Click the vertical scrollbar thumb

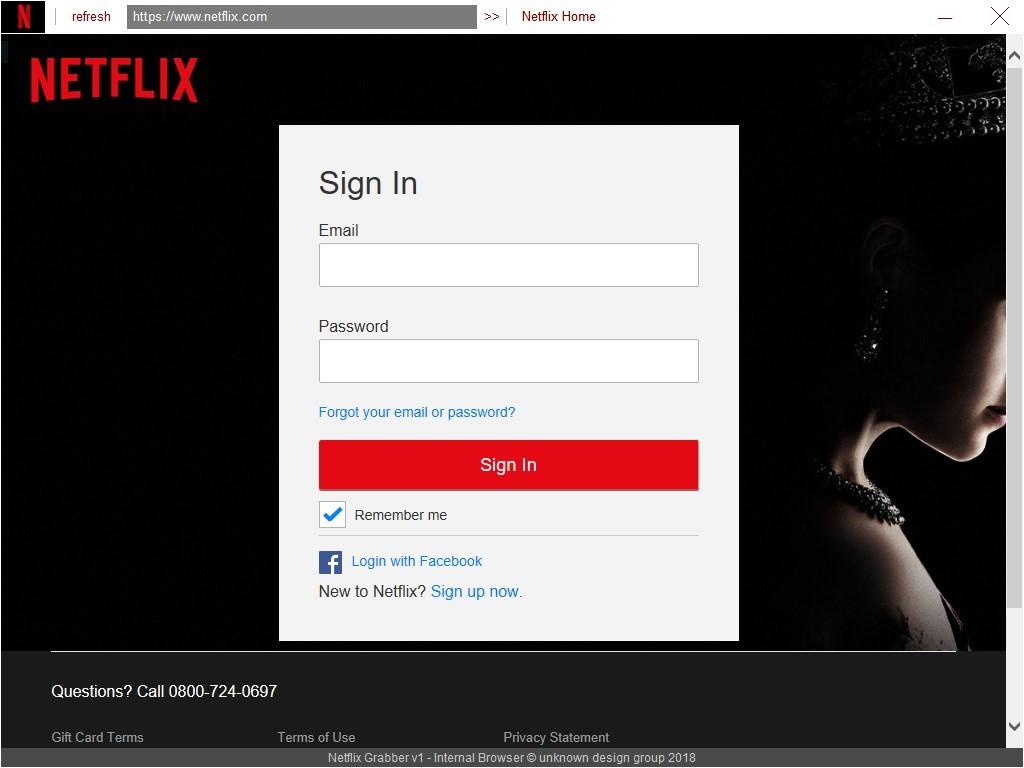coord(1014,336)
